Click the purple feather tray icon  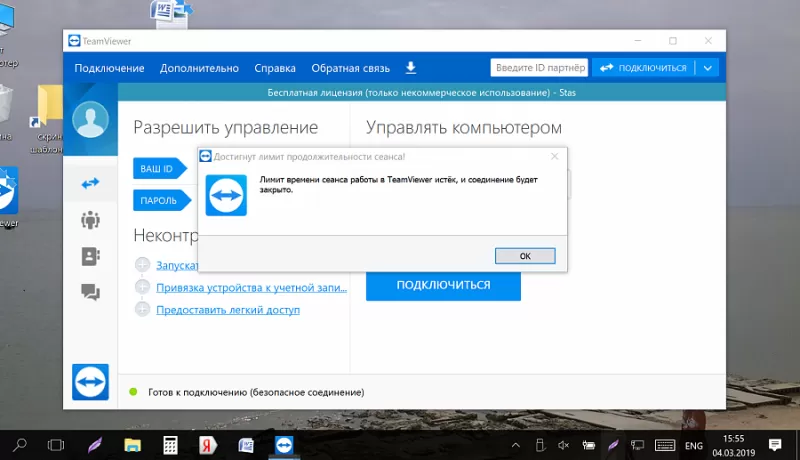pos(613,445)
